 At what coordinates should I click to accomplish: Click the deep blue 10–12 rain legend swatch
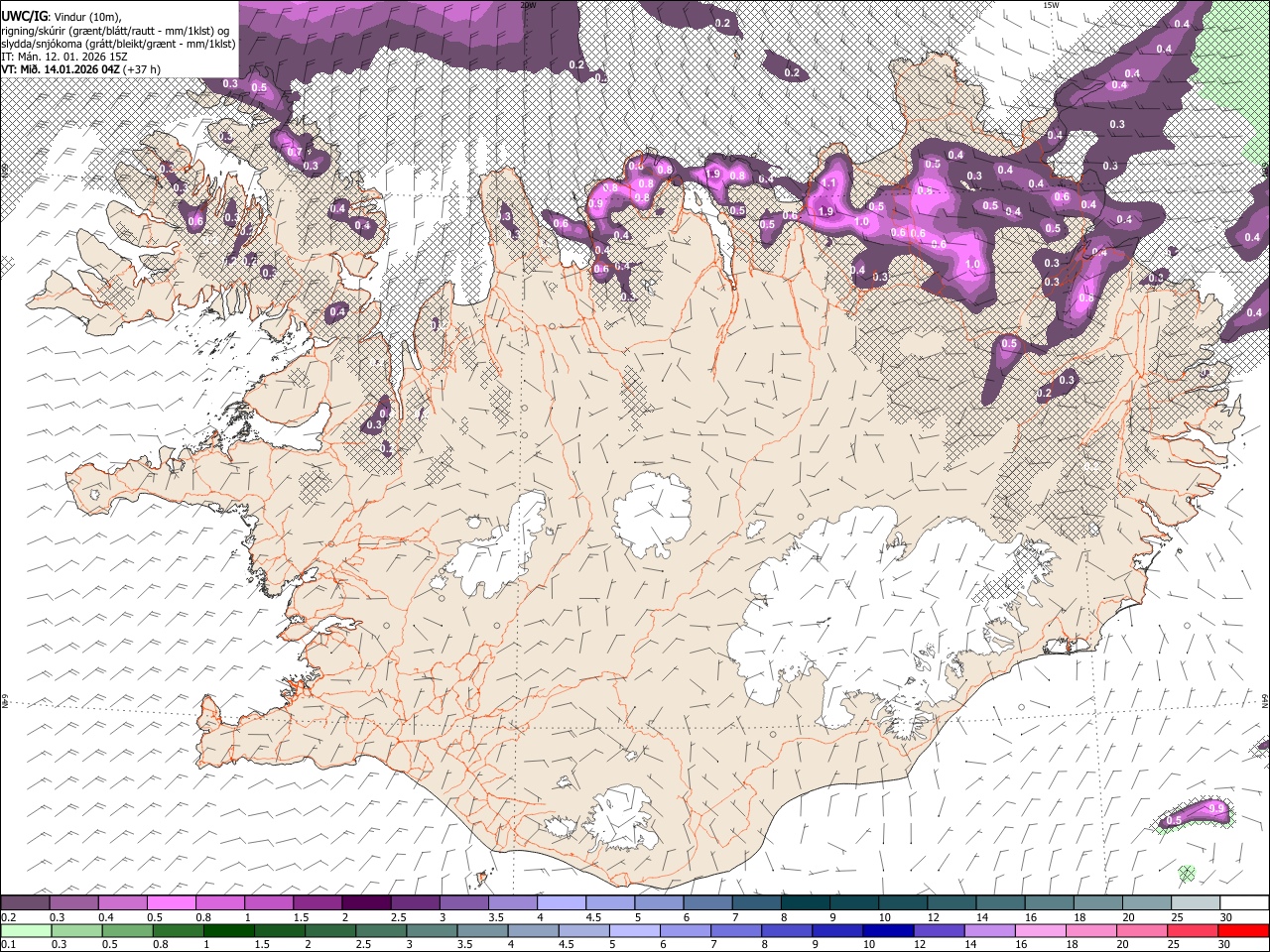click(x=888, y=930)
